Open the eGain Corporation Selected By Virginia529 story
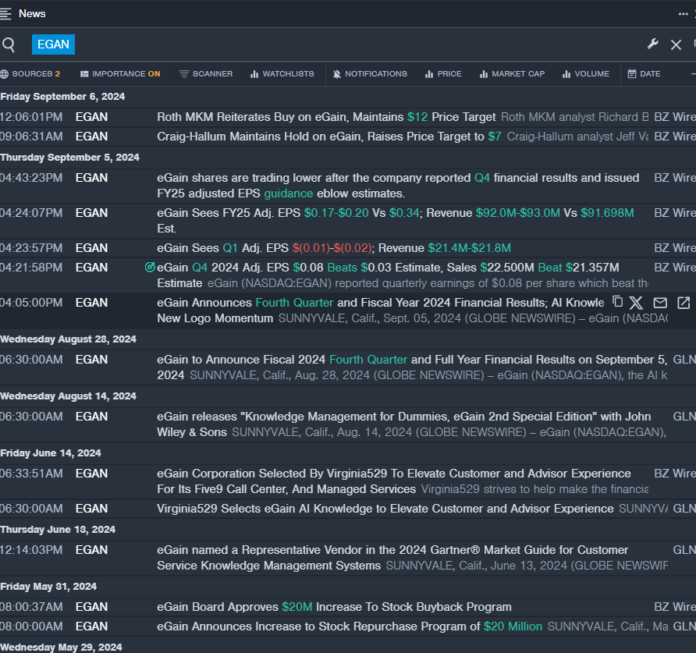Image resolution: width=696 pixels, height=653 pixels. tap(394, 481)
